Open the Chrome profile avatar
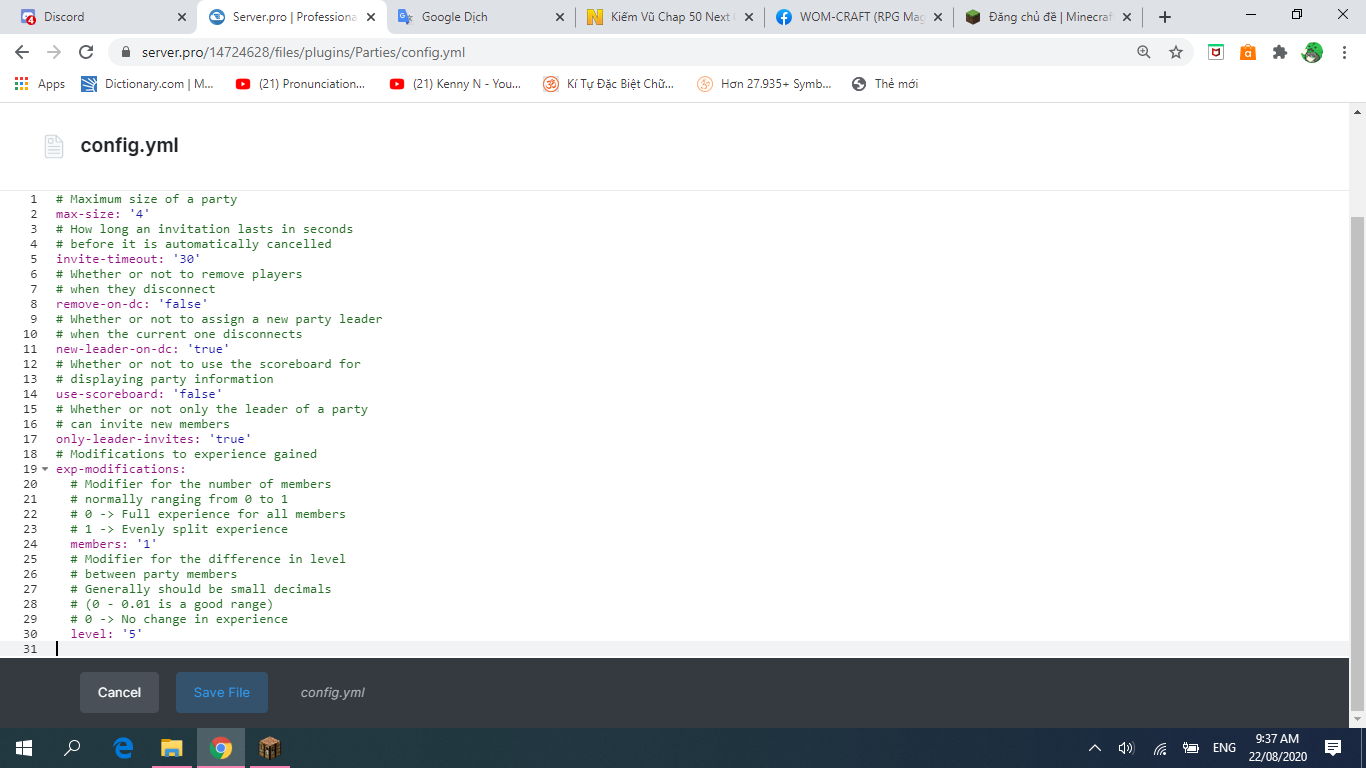This screenshot has height=768, width=1366. coord(1312,52)
